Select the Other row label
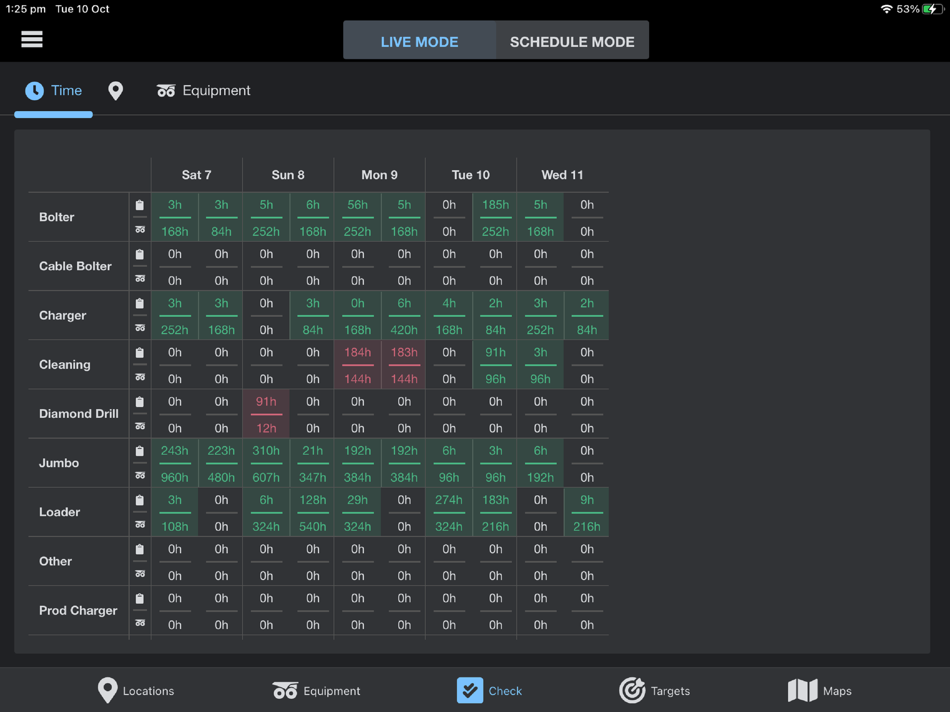950x712 pixels. click(x=55, y=561)
